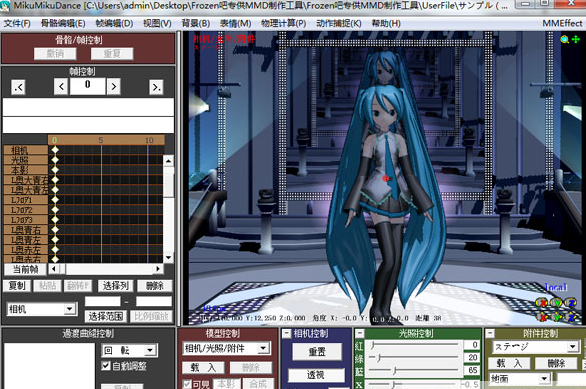Click the lower-row blue Z axis icon
Image resolution: width=586 pixels, height=389 pixels.
tap(571, 317)
